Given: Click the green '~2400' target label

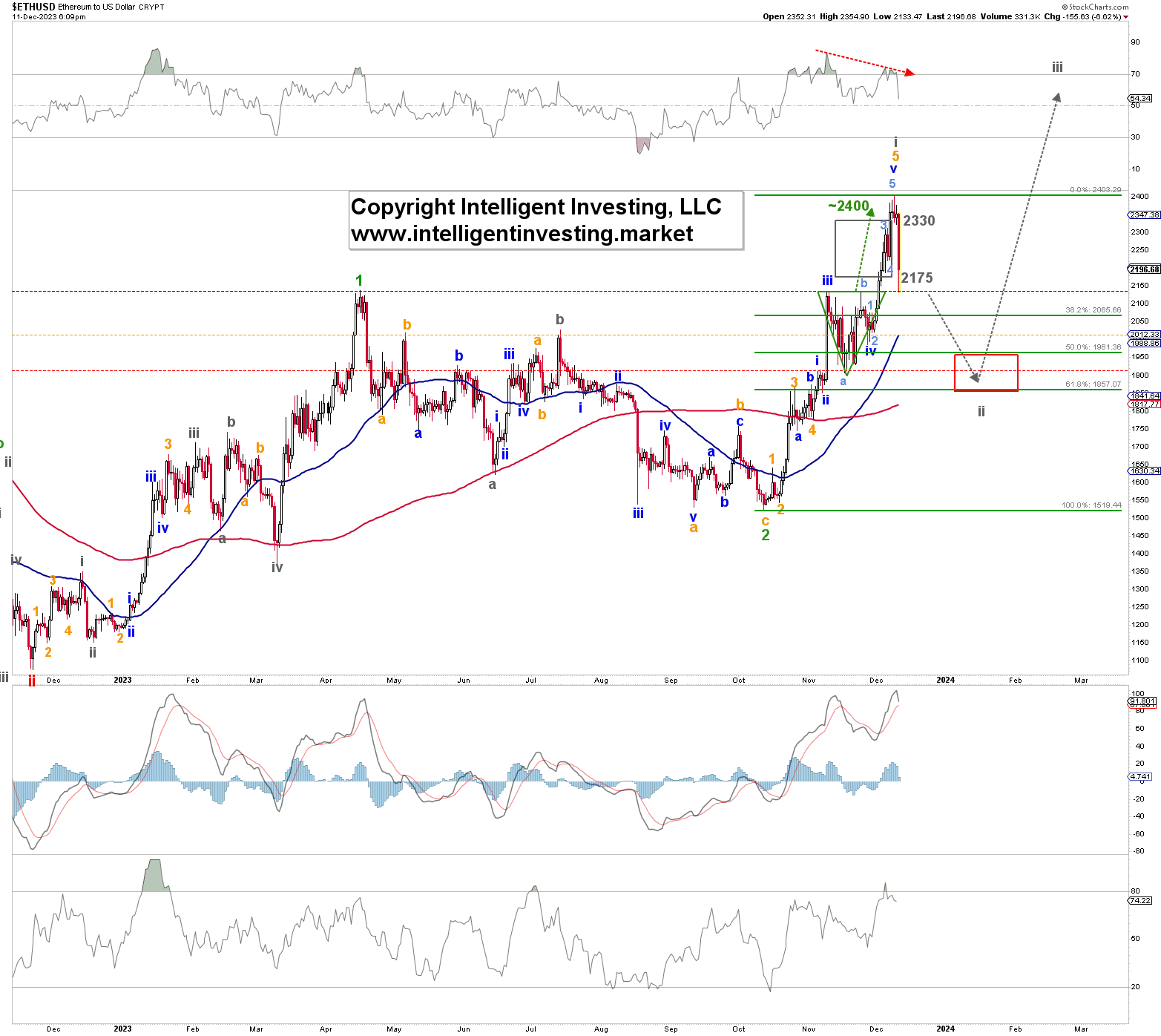Looking at the screenshot, I should click(x=849, y=206).
